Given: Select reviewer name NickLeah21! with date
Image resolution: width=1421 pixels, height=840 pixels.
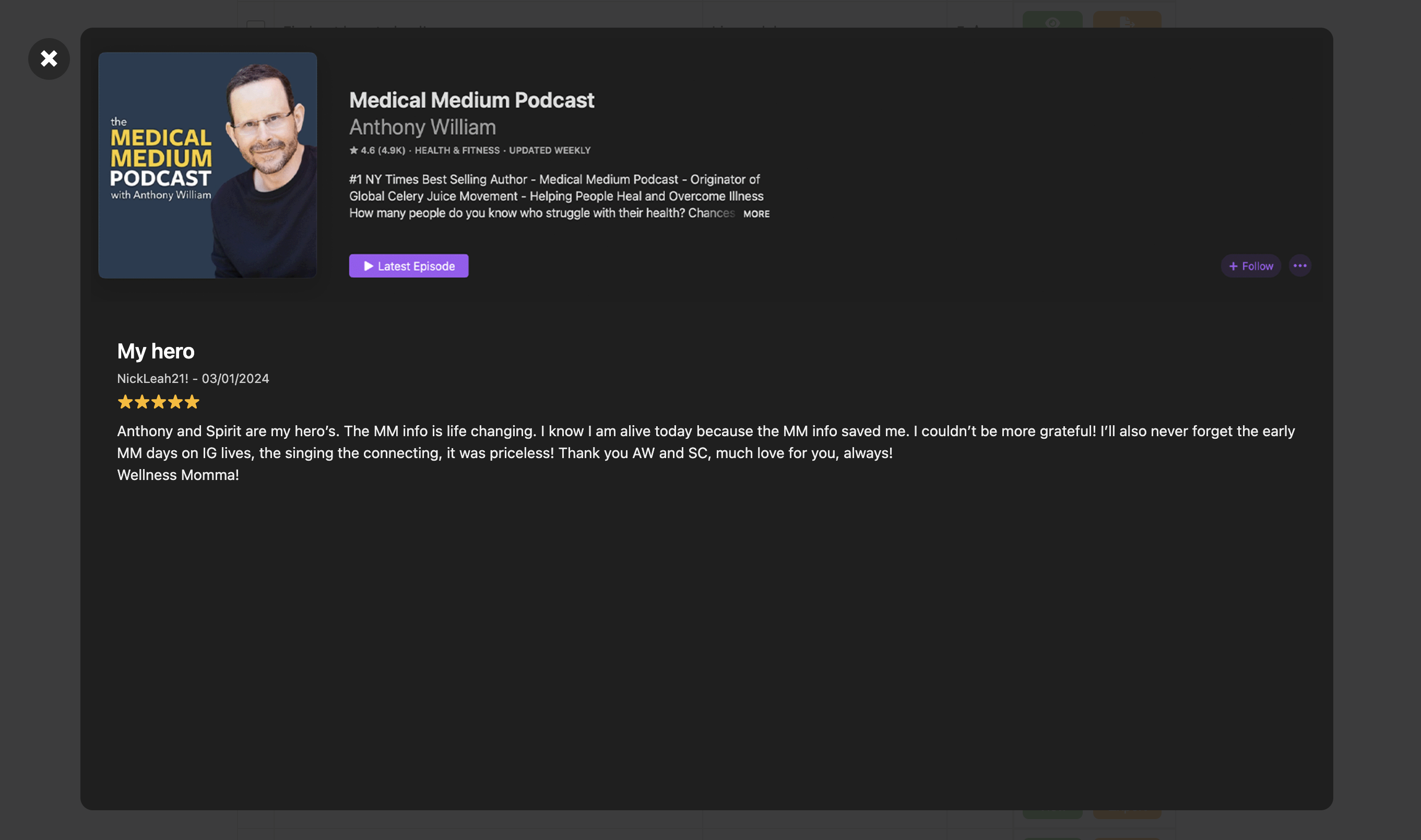Looking at the screenshot, I should (193, 379).
